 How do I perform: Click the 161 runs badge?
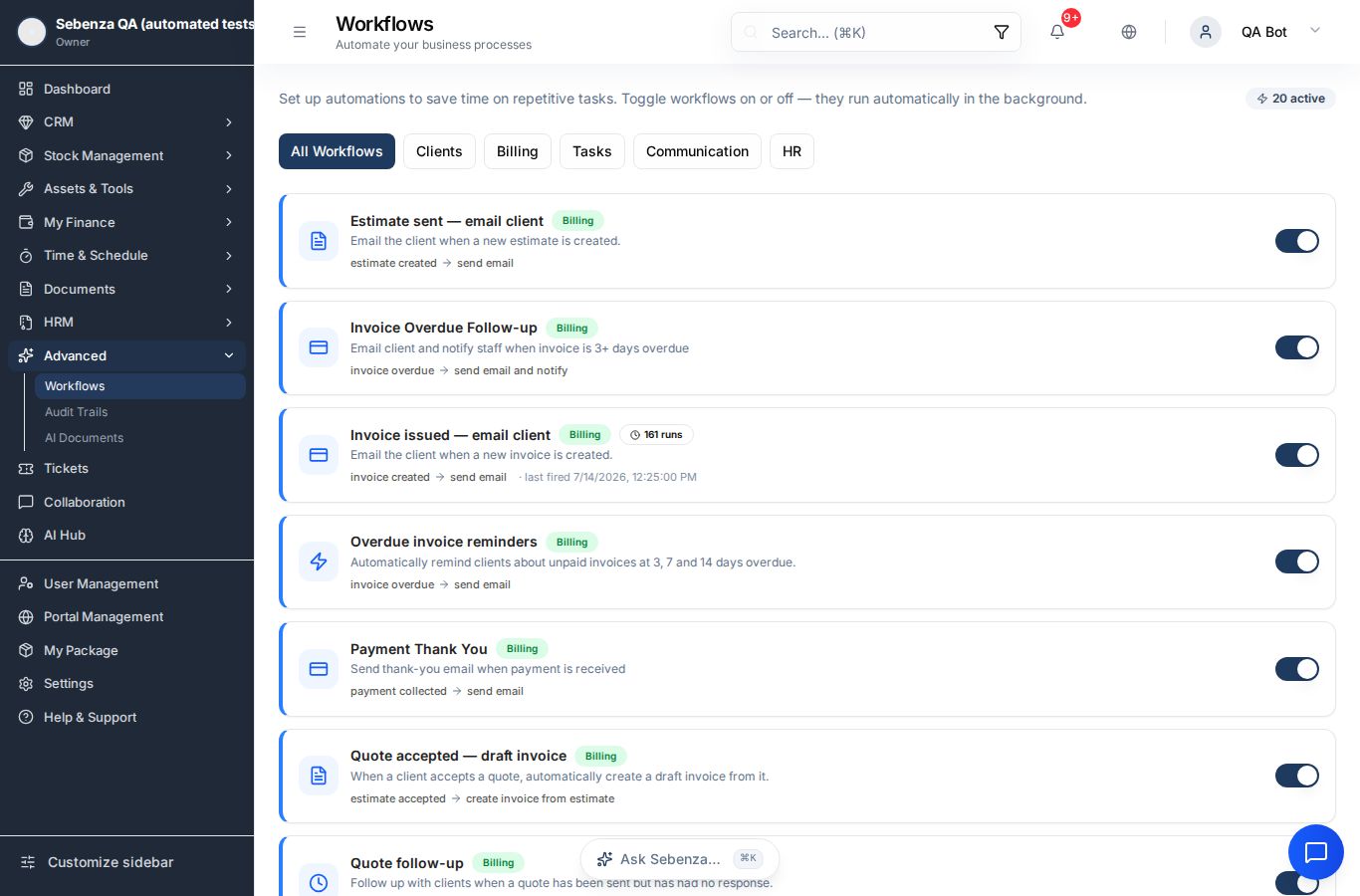(656, 435)
